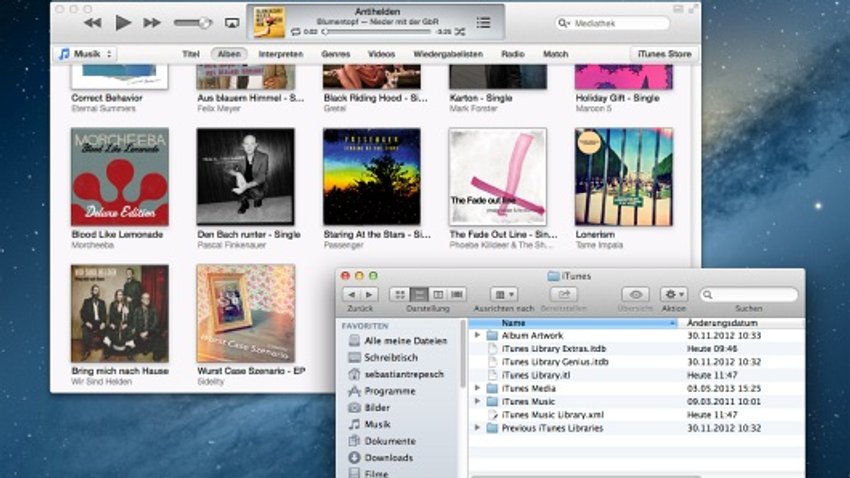Click the Correct Behavior album title
Image resolution: width=850 pixels, height=478 pixels.
tap(107, 98)
